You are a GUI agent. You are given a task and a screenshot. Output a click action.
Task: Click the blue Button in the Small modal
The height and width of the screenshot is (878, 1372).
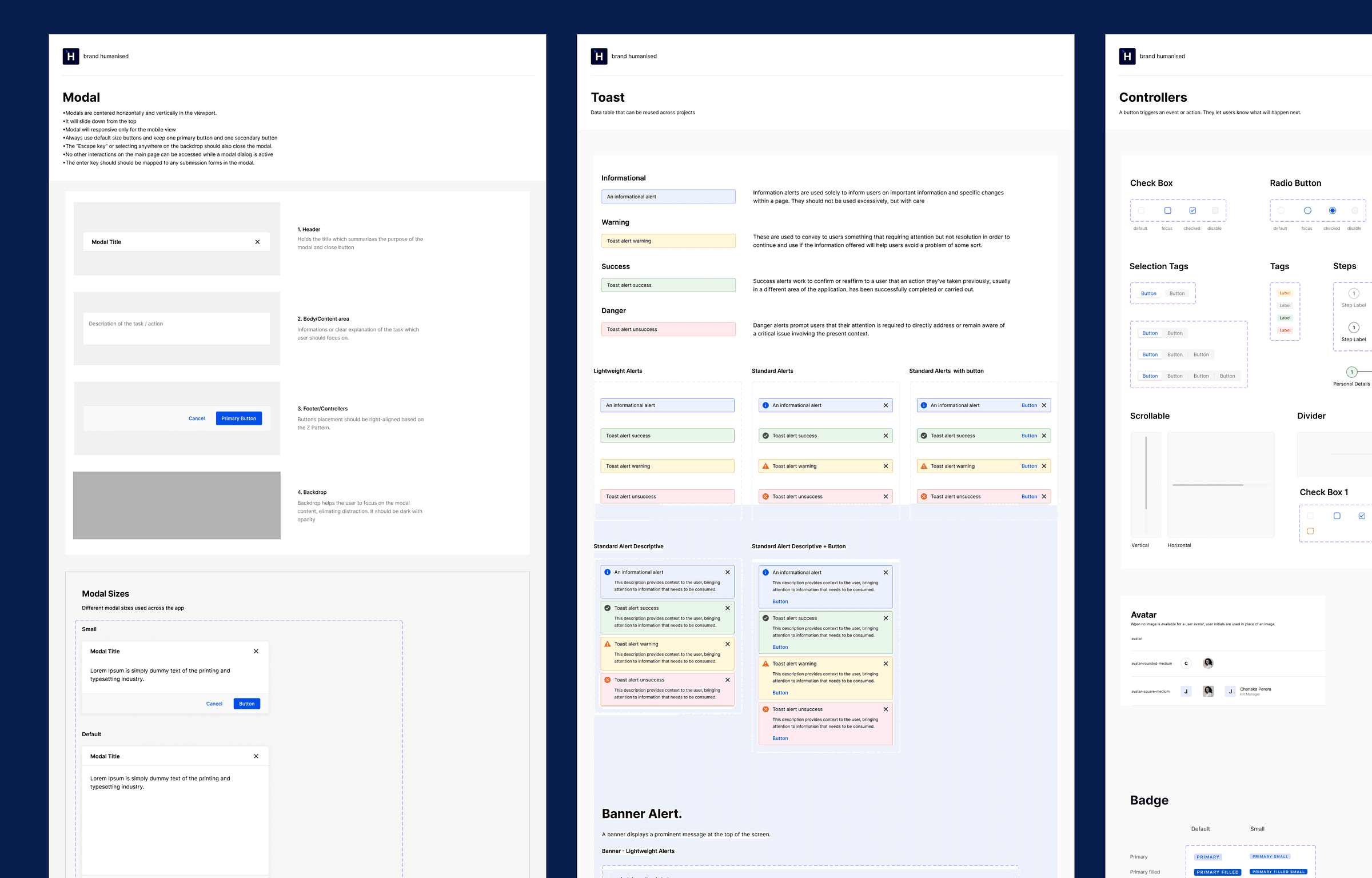tap(247, 704)
